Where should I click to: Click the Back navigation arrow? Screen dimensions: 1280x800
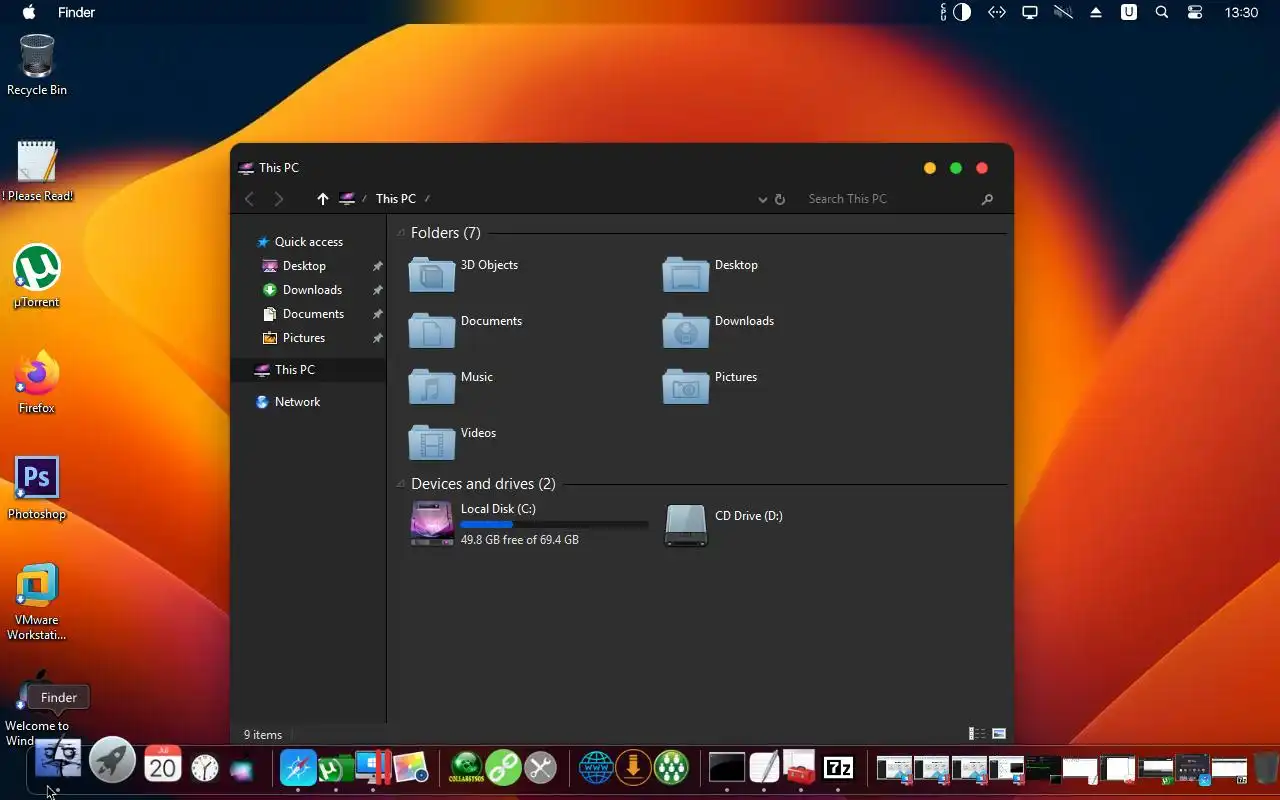pos(250,199)
